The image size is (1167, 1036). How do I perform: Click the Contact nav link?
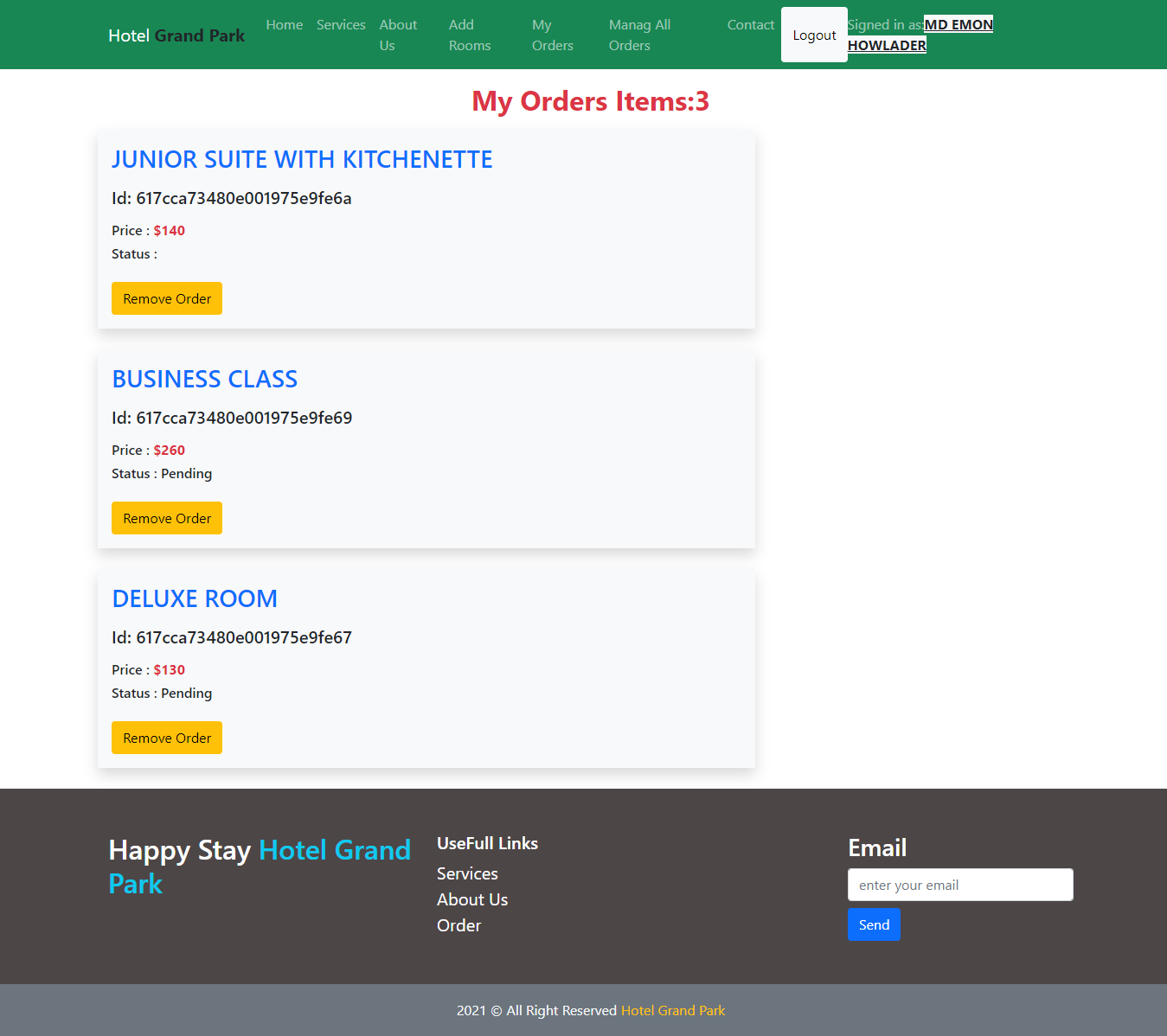click(750, 25)
